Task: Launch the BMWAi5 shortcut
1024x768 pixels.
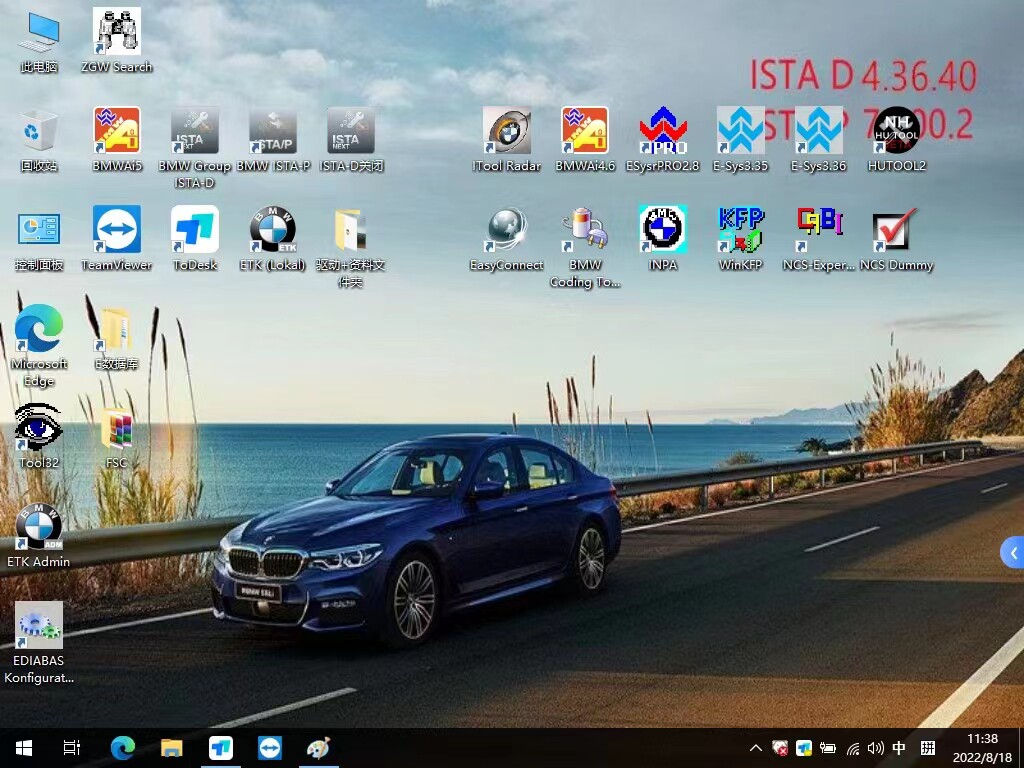Action: 116,140
